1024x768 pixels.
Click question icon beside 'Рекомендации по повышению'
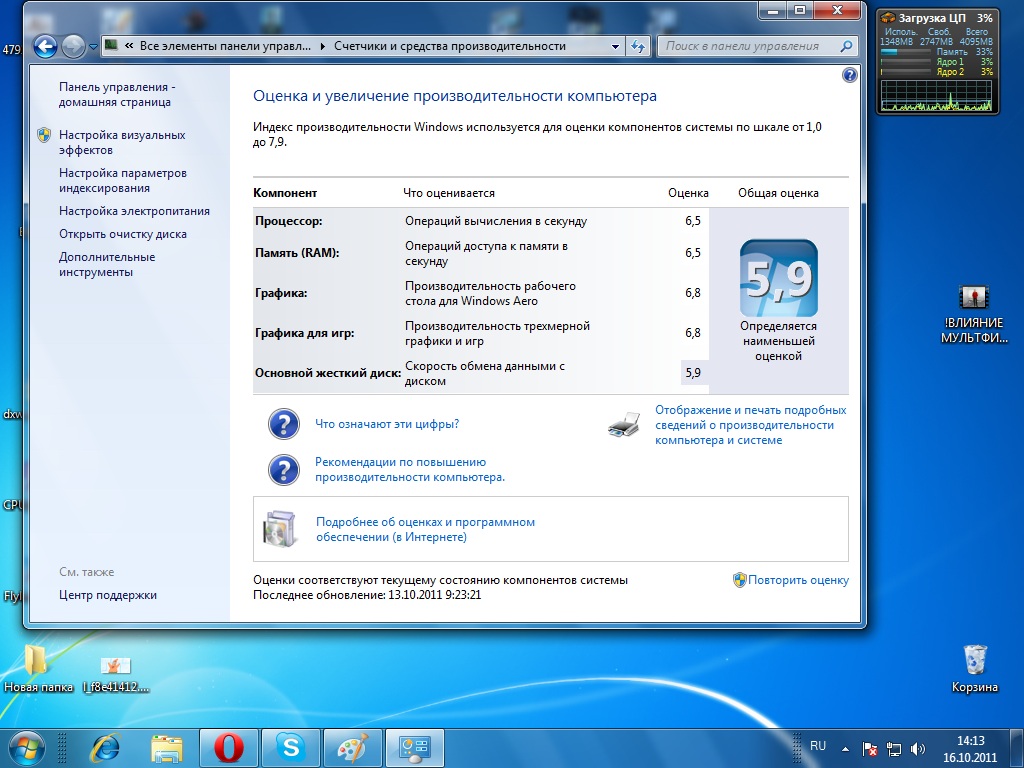[x=284, y=470]
